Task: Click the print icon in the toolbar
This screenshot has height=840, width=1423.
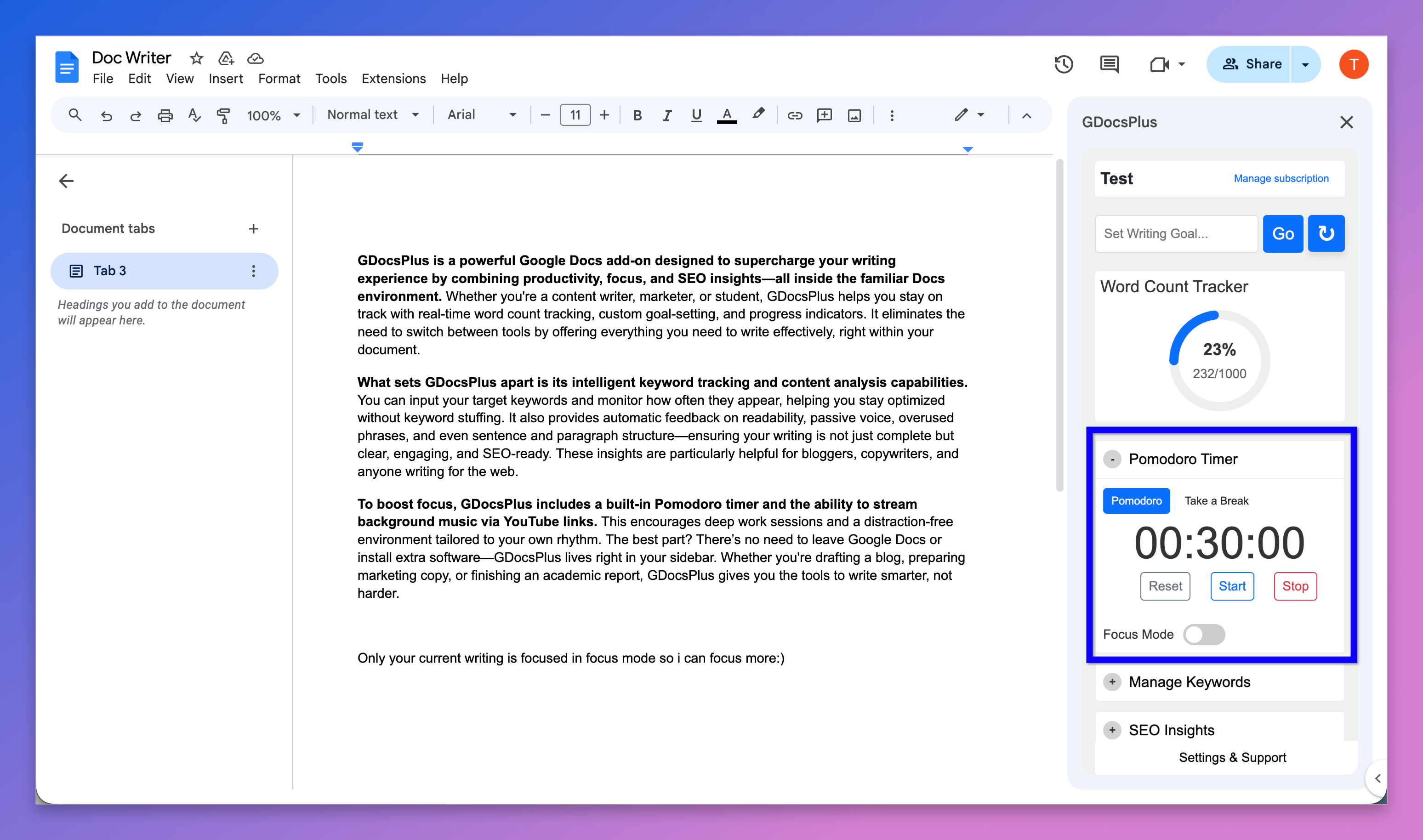Action: pos(165,115)
